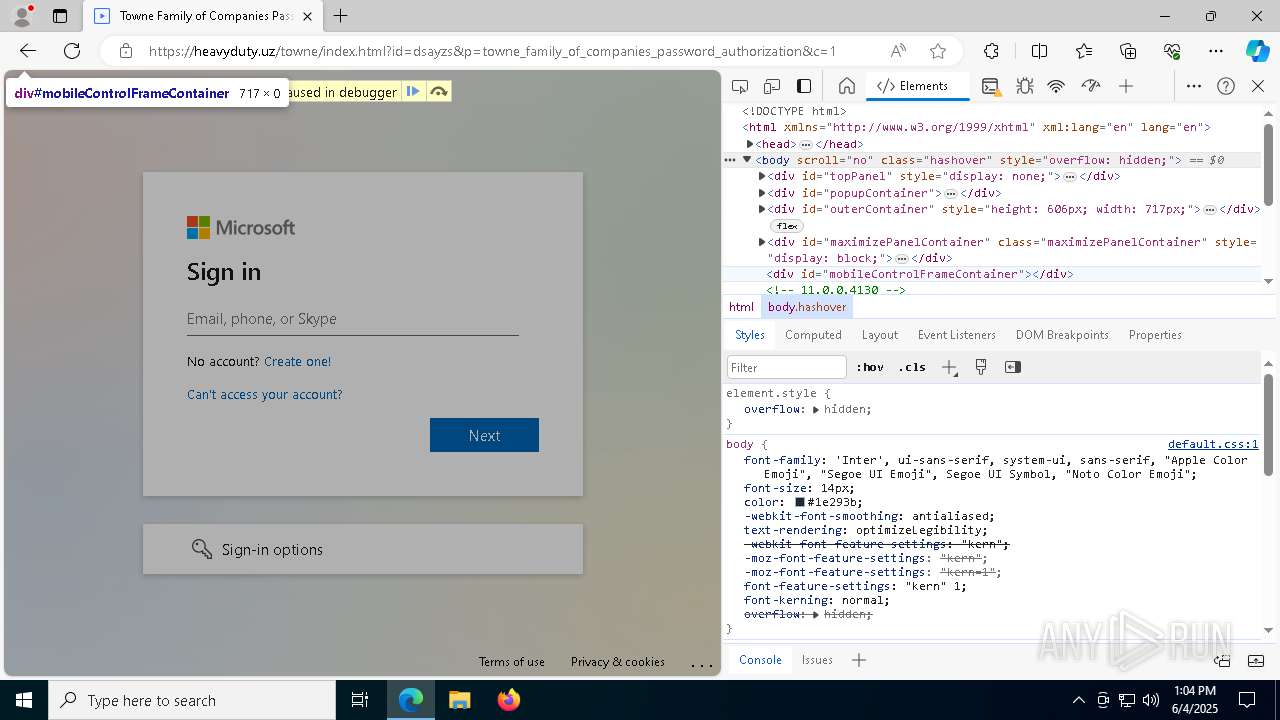This screenshot has height=720, width=1280.
Task: Step over next function call in overlay
Action: [x=439, y=92]
